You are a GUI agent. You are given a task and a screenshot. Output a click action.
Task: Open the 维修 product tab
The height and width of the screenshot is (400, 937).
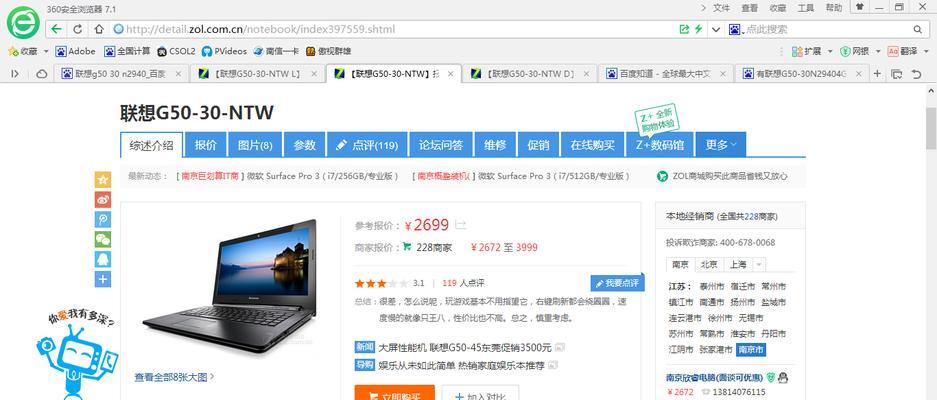pyautogui.click(x=495, y=145)
